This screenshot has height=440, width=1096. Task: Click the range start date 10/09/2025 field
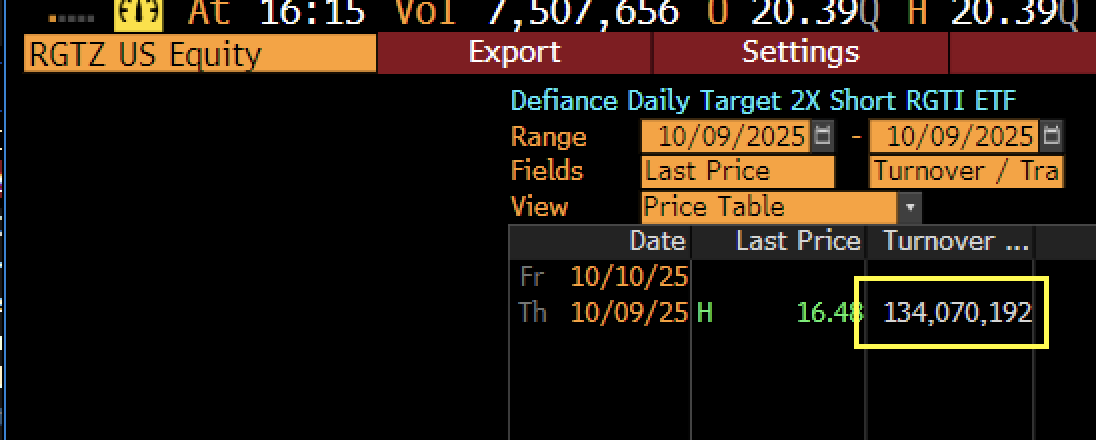(726, 136)
